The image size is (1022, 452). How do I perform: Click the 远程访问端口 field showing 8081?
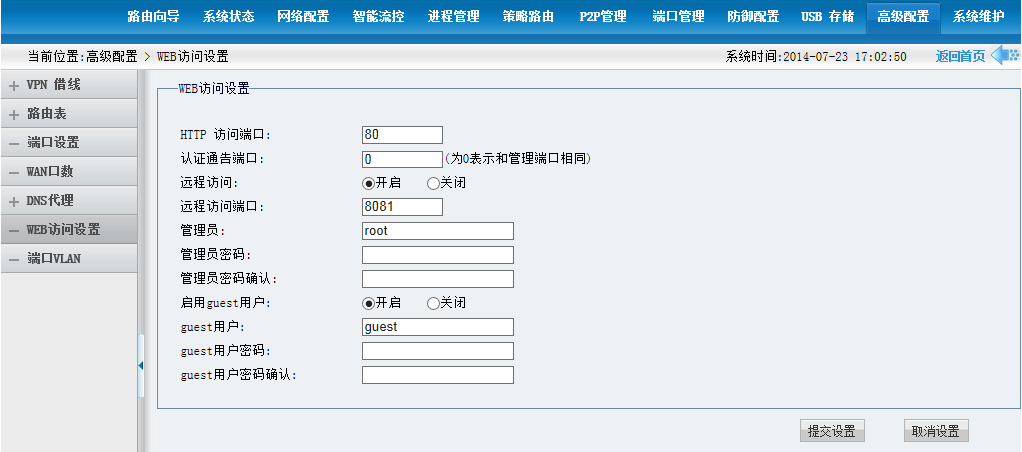[x=402, y=207]
